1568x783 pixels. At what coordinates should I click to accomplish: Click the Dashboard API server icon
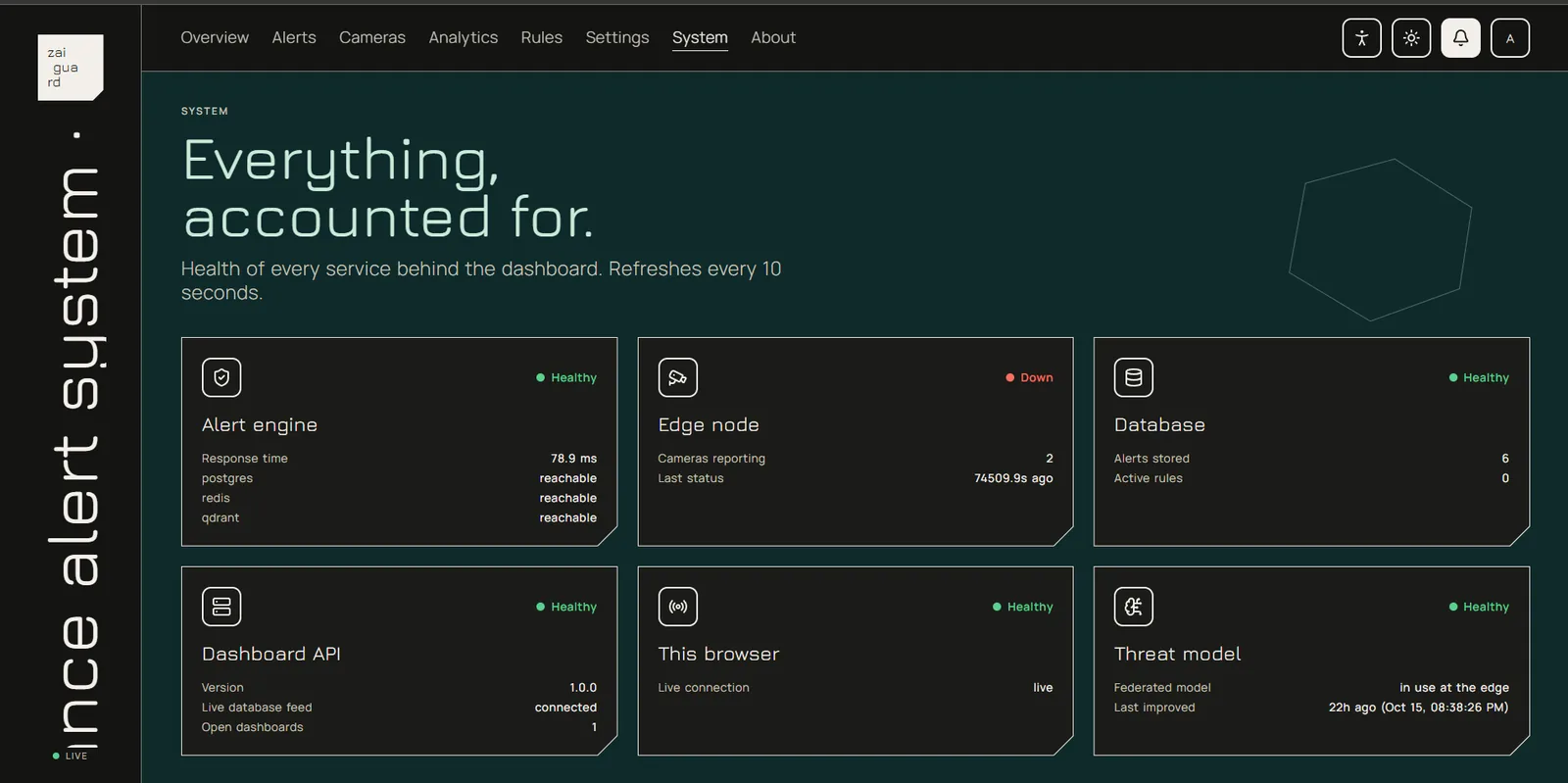pyautogui.click(x=221, y=607)
